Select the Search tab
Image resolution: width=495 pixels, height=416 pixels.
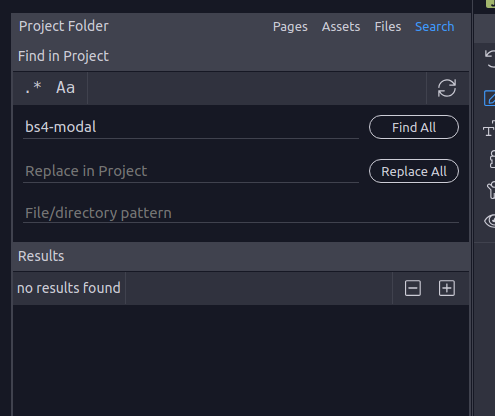point(434,27)
